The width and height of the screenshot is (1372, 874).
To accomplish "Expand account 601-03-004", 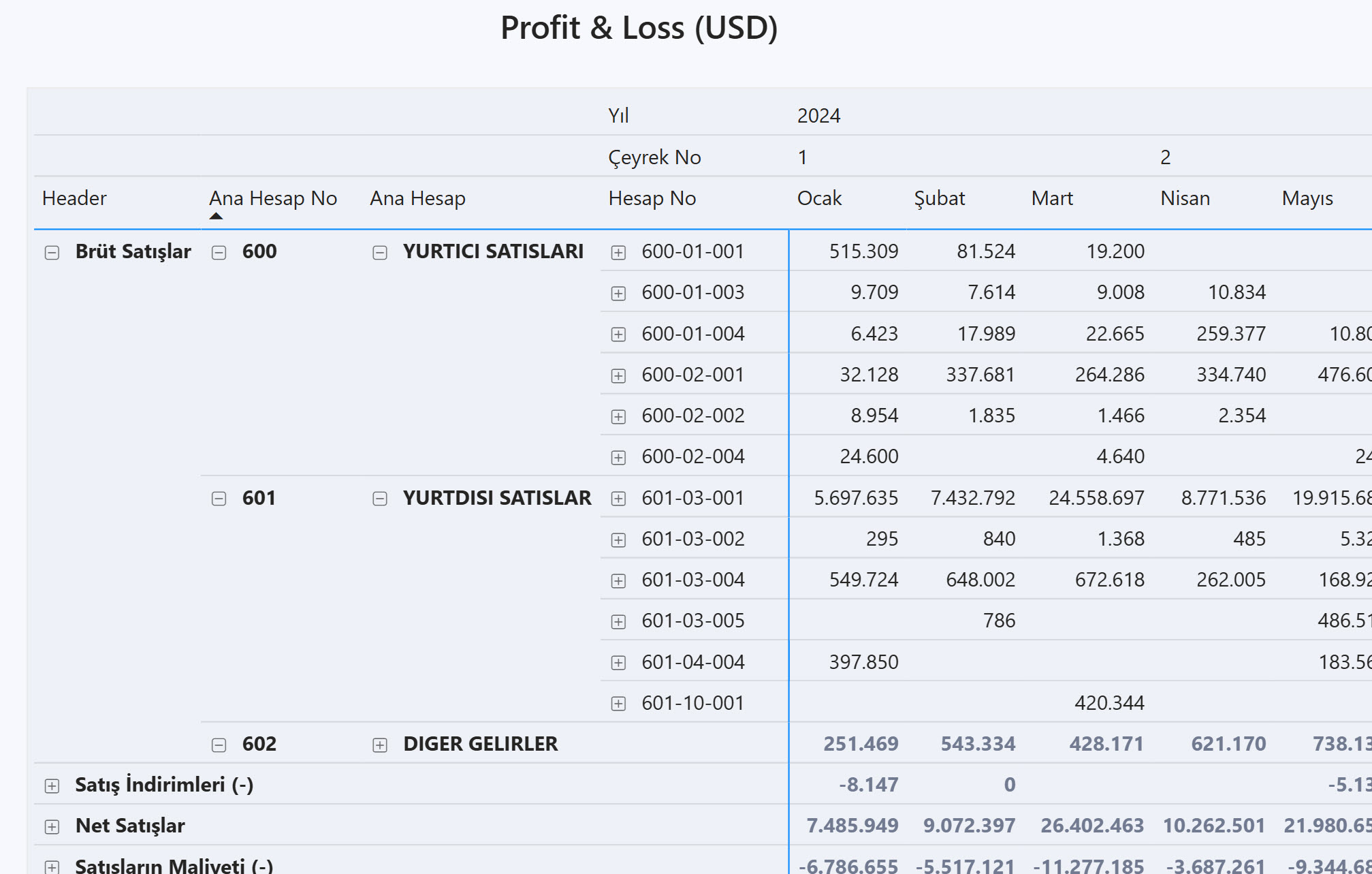I will tap(618, 581).
